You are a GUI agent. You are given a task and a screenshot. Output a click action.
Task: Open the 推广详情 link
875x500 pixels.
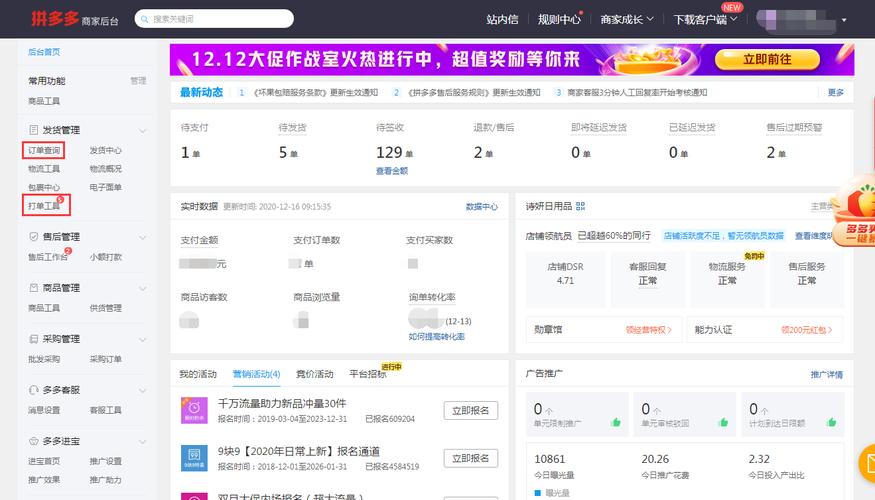[x=826, y=374]
